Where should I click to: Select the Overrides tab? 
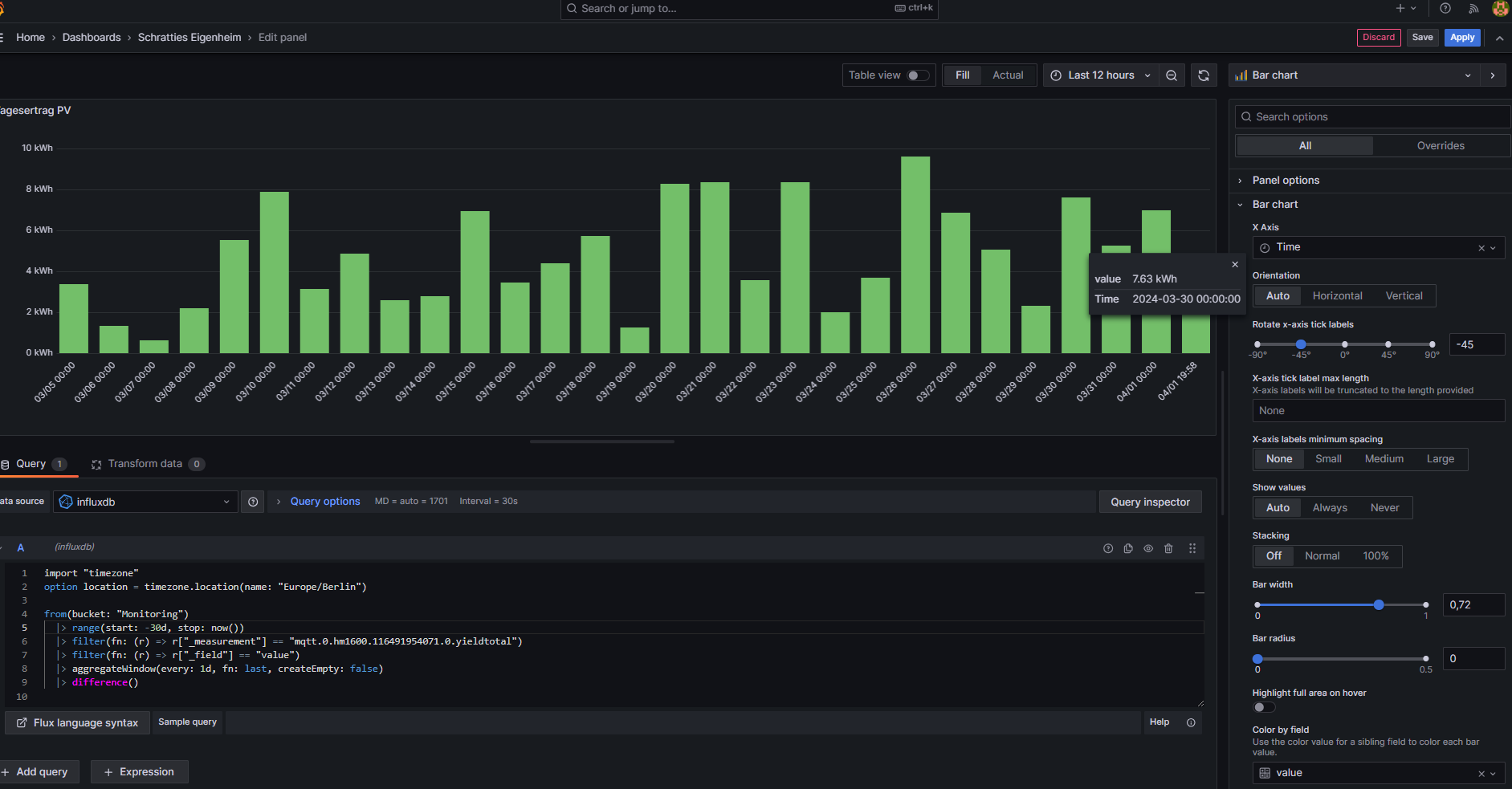[x=1441, y=146]
